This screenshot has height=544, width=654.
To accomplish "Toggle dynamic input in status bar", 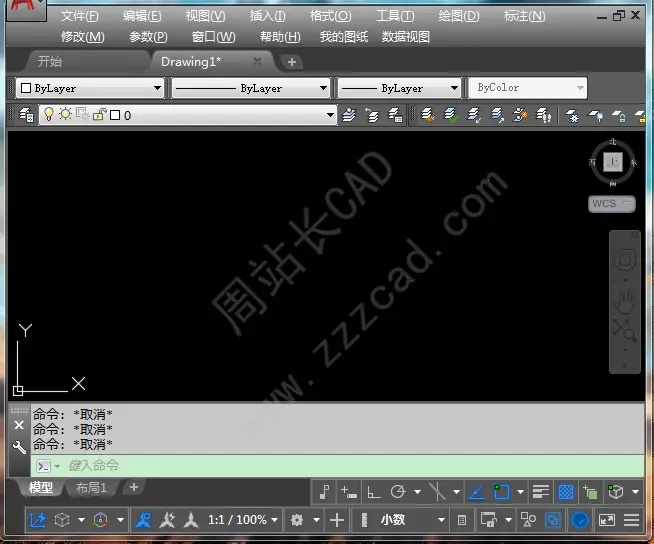I will 348,492.
